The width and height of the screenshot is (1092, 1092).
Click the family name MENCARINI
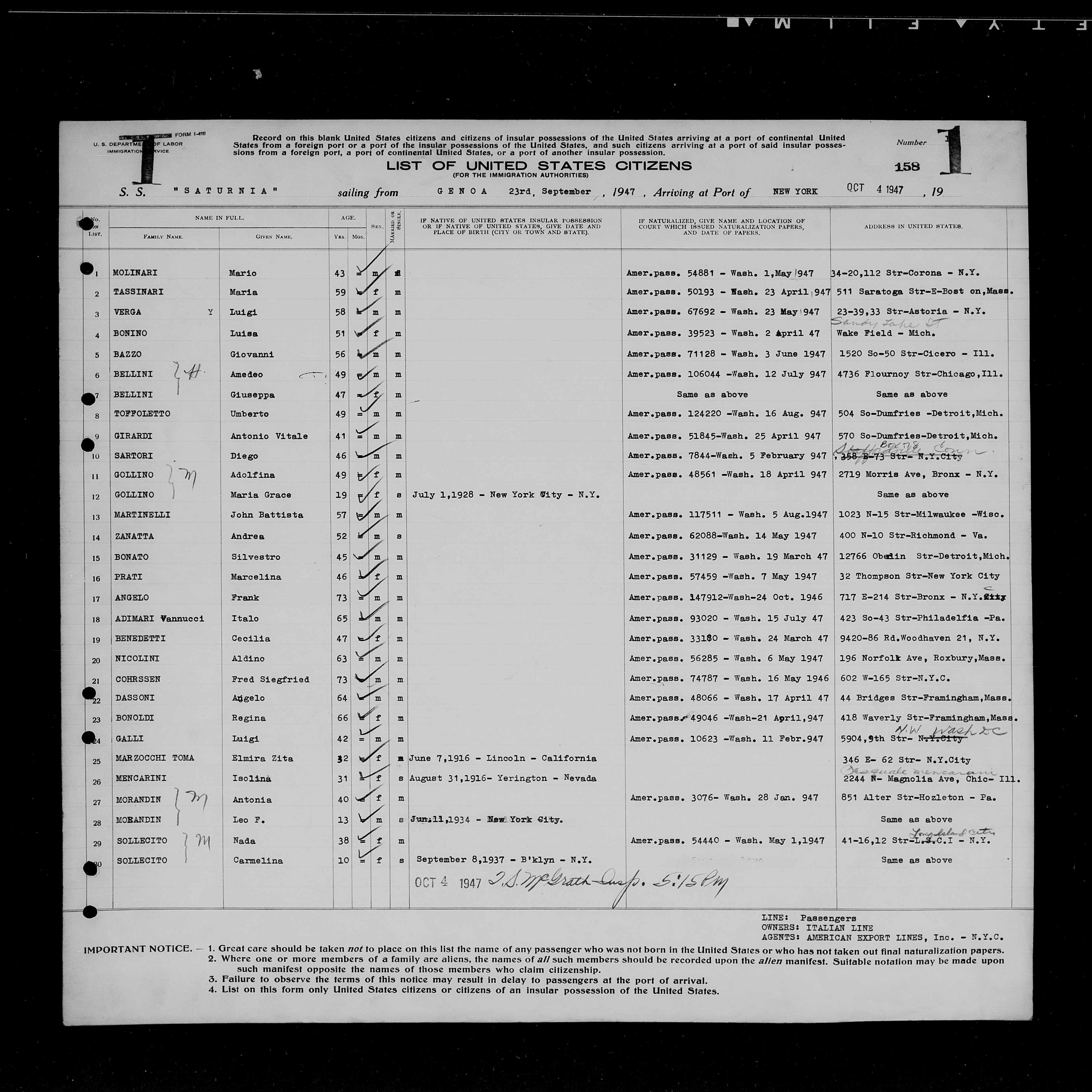[141, 778]
